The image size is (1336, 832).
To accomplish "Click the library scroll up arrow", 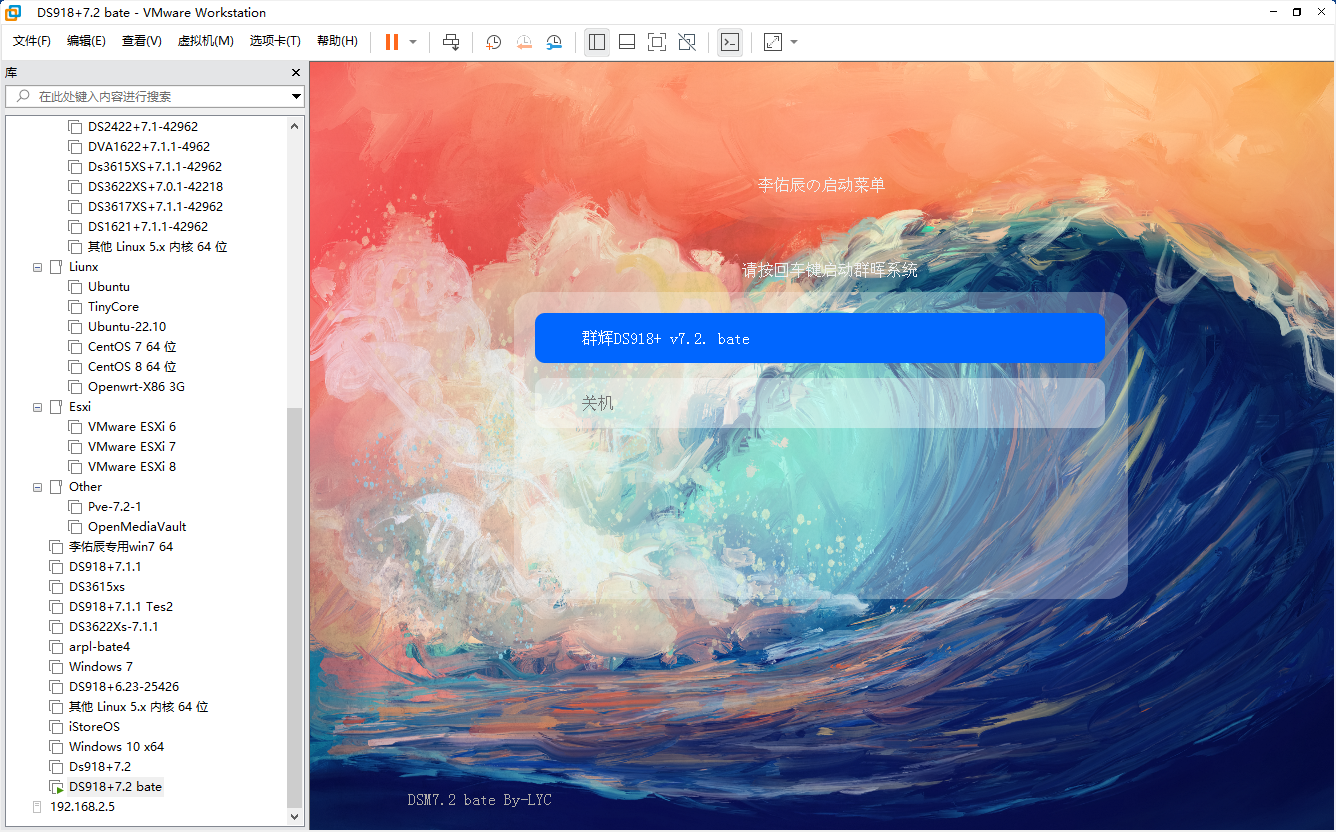I will (295, 126).
